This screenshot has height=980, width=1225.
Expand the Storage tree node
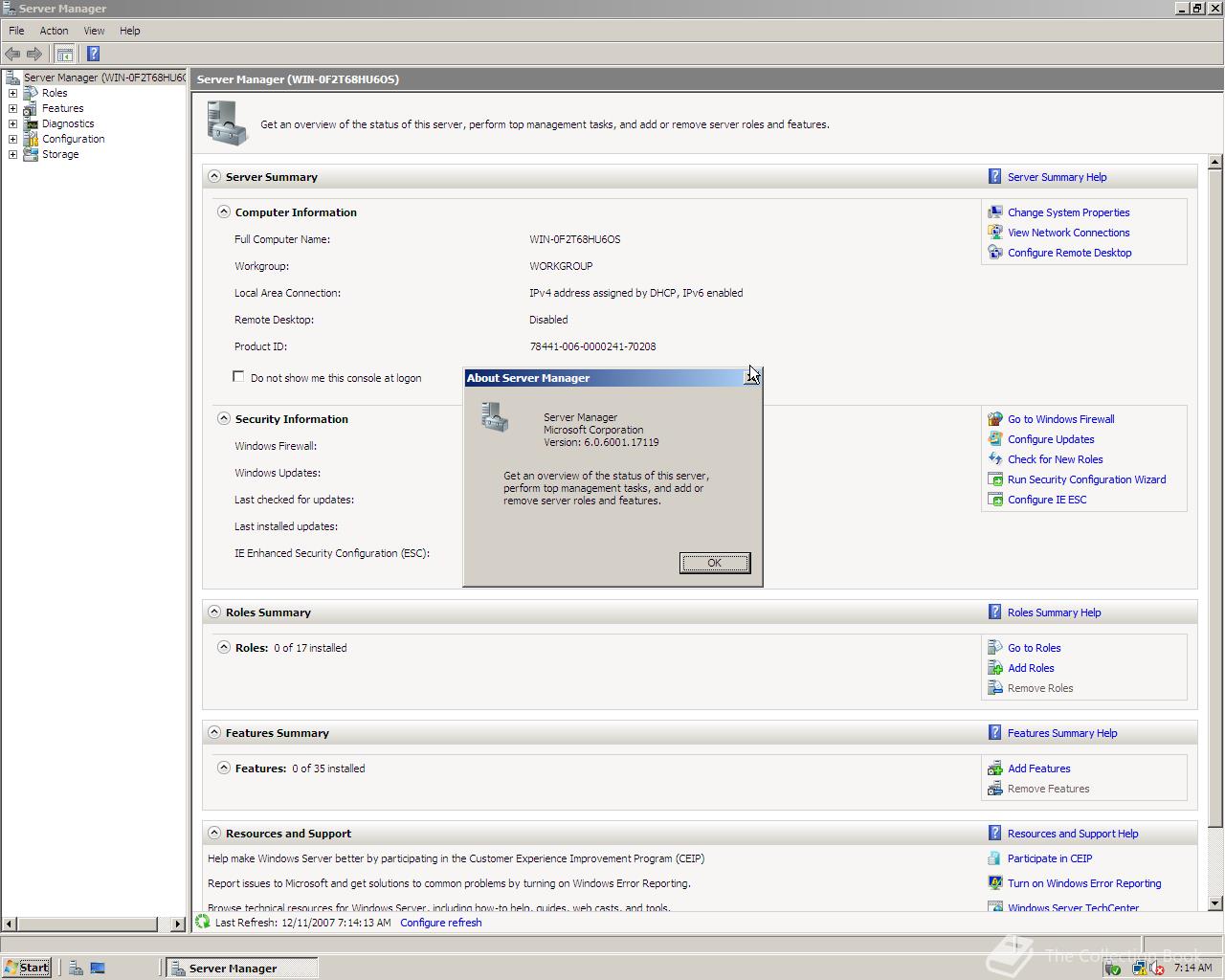coord(12,154)
